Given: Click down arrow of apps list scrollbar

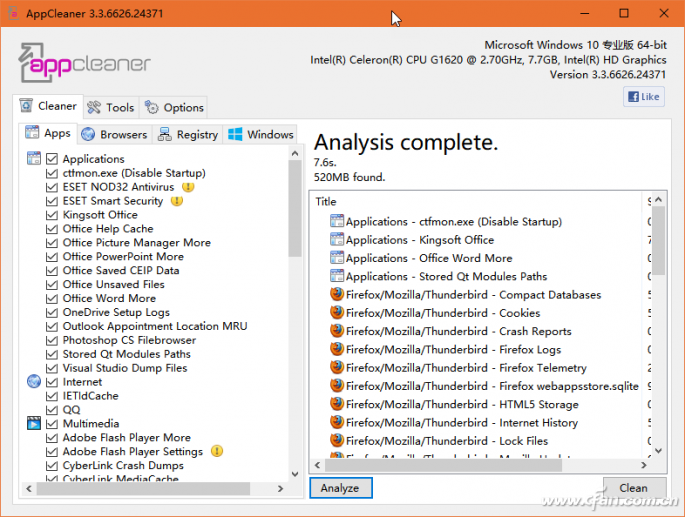Looking at the screenshot, I should click(295, 474).
